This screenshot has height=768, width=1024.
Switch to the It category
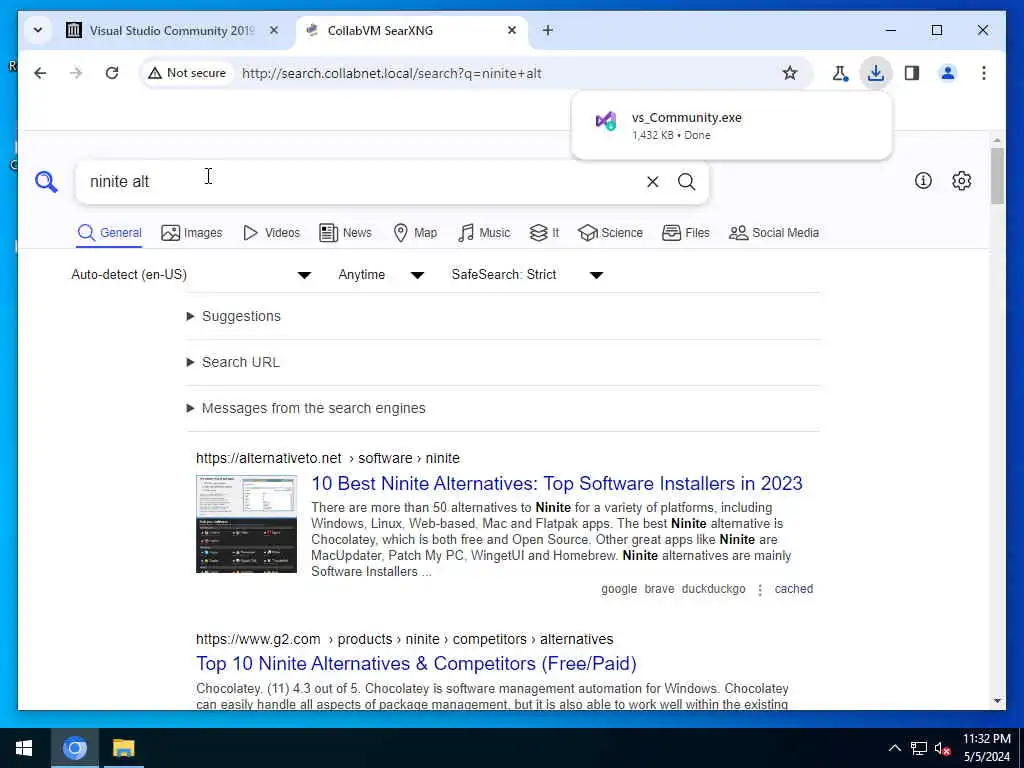coord(544,233)
